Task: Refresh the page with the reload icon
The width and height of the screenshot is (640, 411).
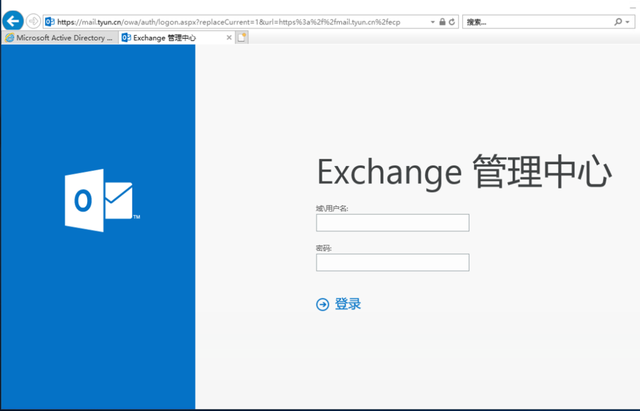Action: 452,22
